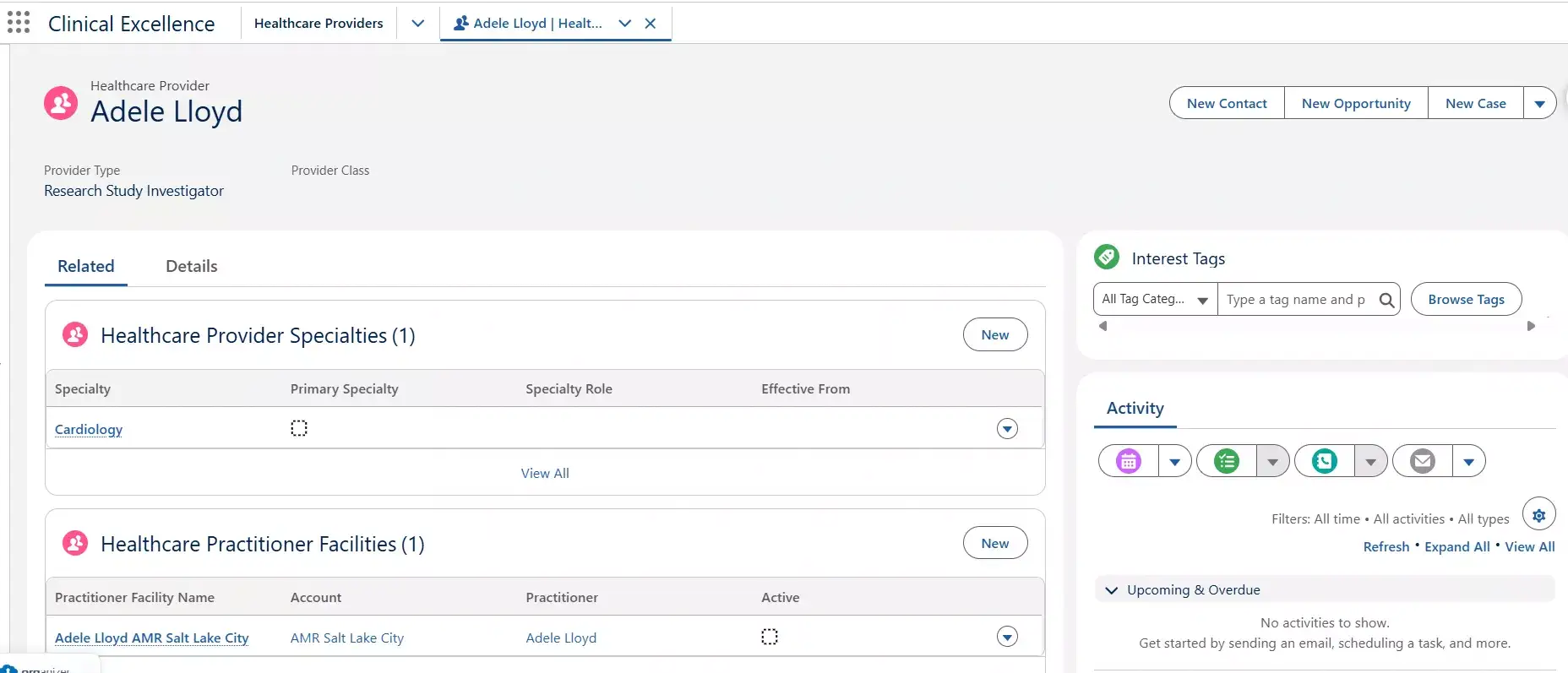
Task: Click the Browse Tags button
Action: [x=1467, y=300]
